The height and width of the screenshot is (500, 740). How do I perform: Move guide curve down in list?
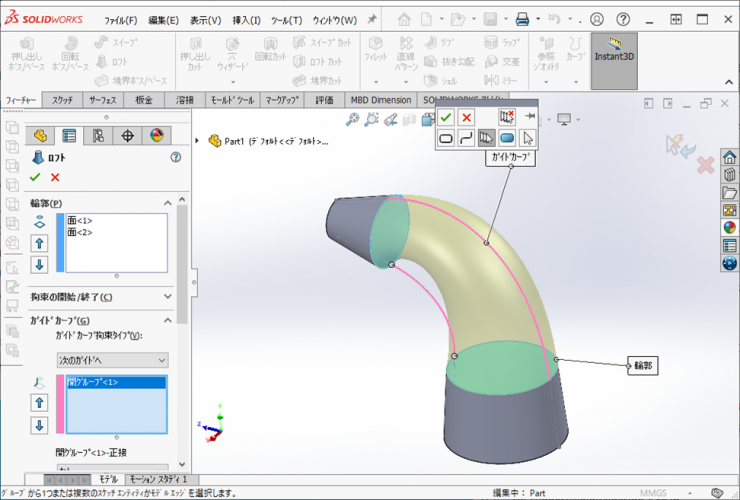click(x=40, y=425)
